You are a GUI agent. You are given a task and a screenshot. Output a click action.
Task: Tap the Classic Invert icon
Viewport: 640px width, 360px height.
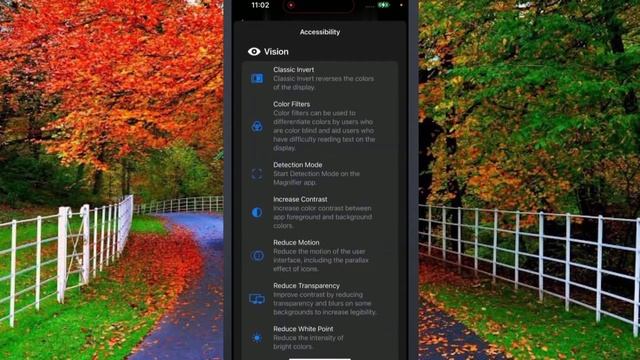257,78
